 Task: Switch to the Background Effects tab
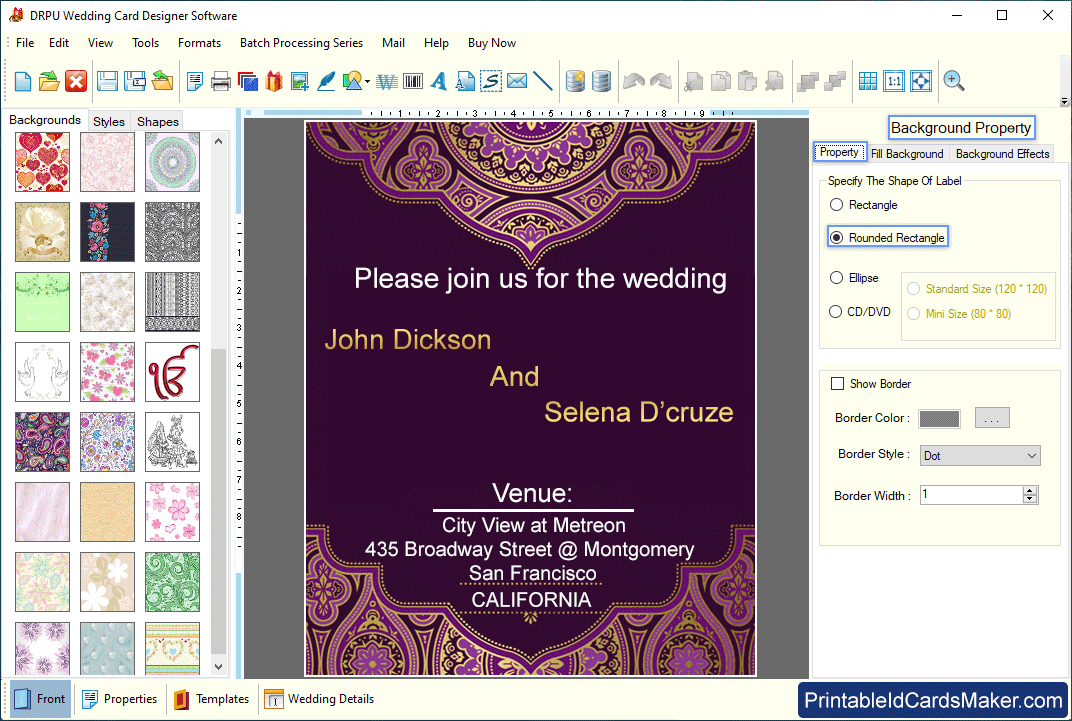(x=1002, y=154)
